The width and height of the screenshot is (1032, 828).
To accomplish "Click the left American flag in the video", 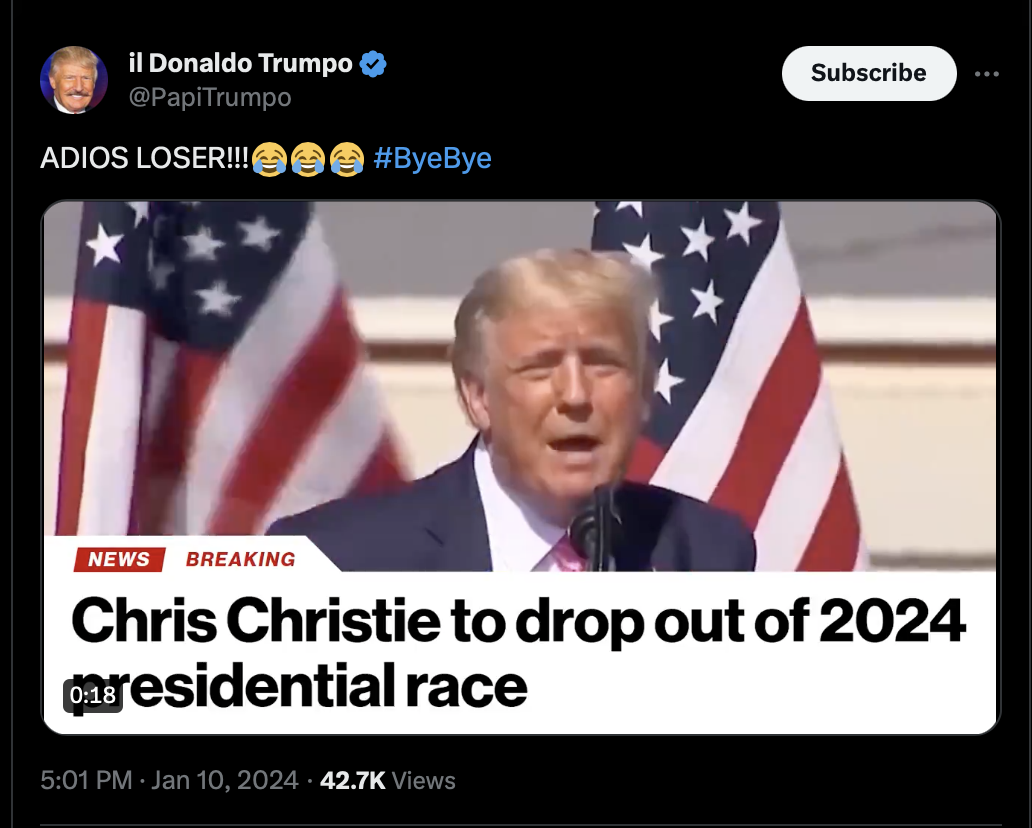I will (x=217, y=369).
